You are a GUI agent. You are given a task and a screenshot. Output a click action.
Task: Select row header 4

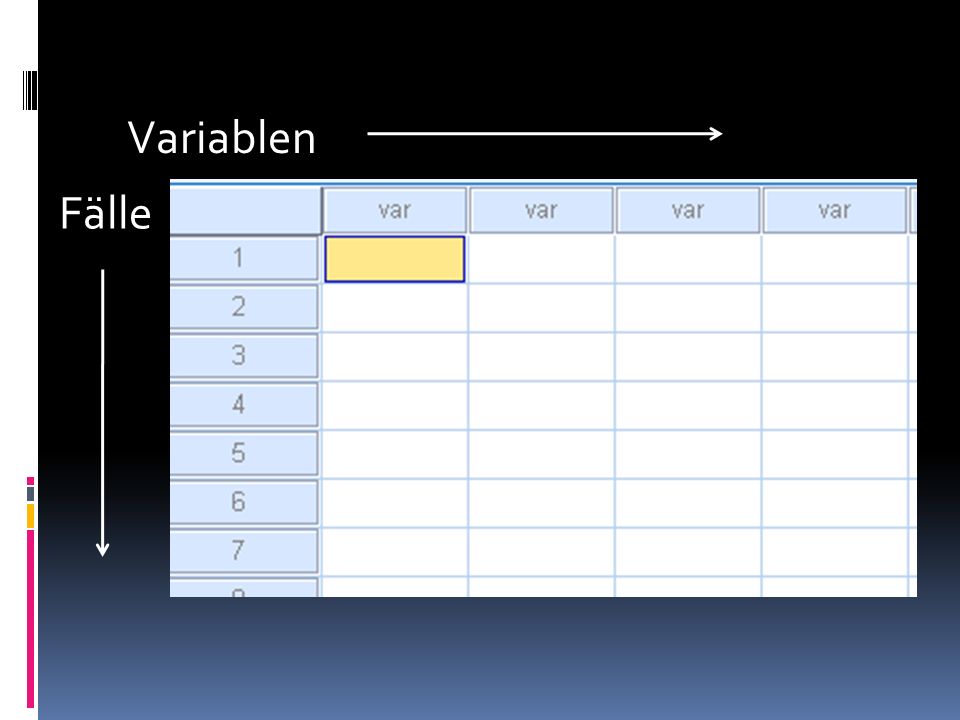[244, 405]
